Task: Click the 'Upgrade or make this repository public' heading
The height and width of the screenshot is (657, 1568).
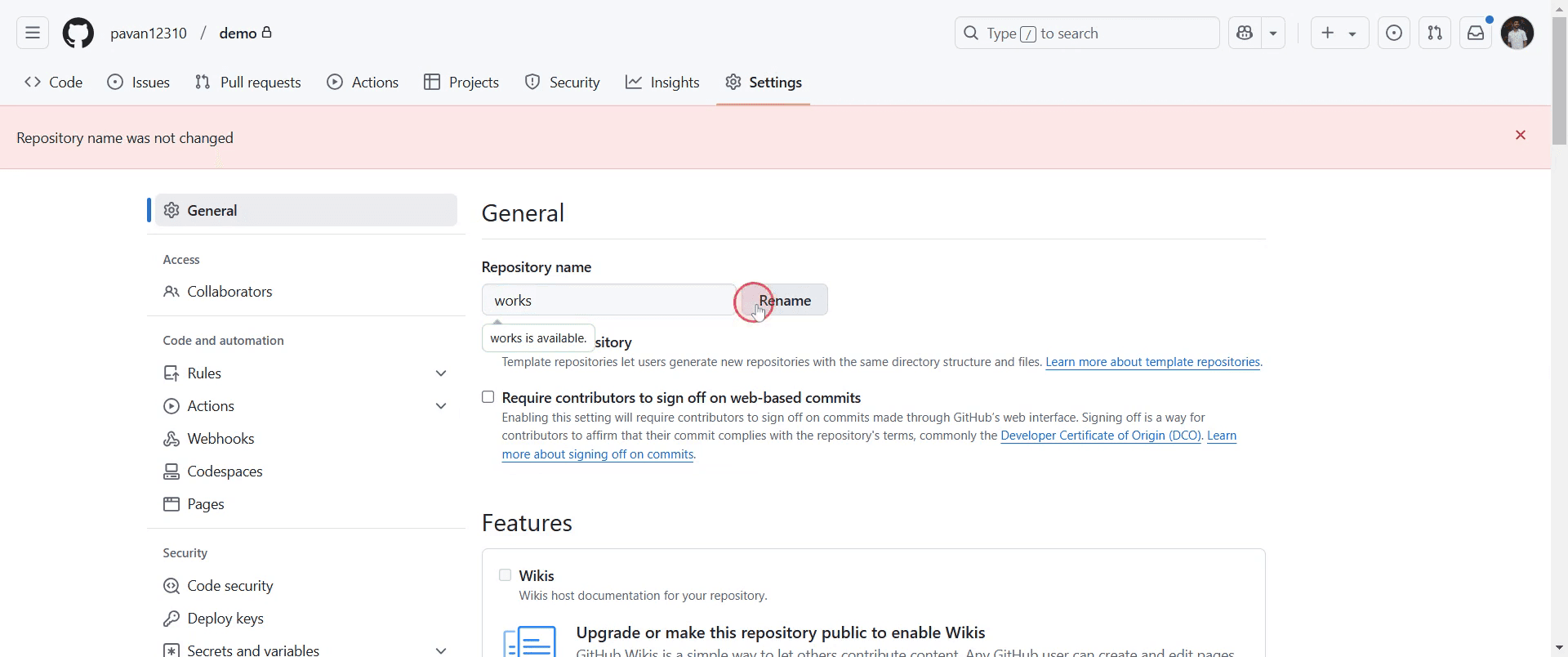Action: click(781, 632)
